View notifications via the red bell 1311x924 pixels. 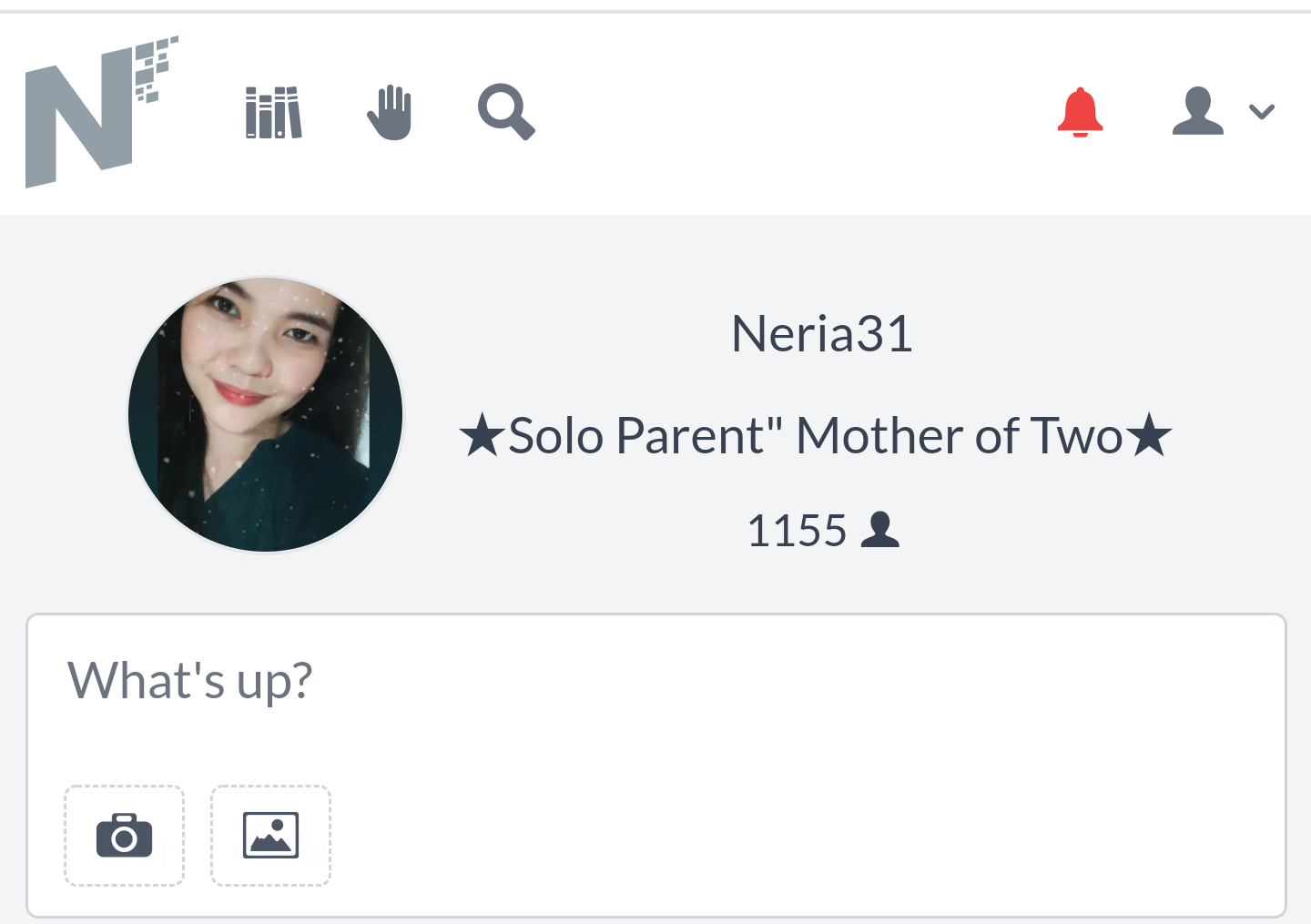1080,112
